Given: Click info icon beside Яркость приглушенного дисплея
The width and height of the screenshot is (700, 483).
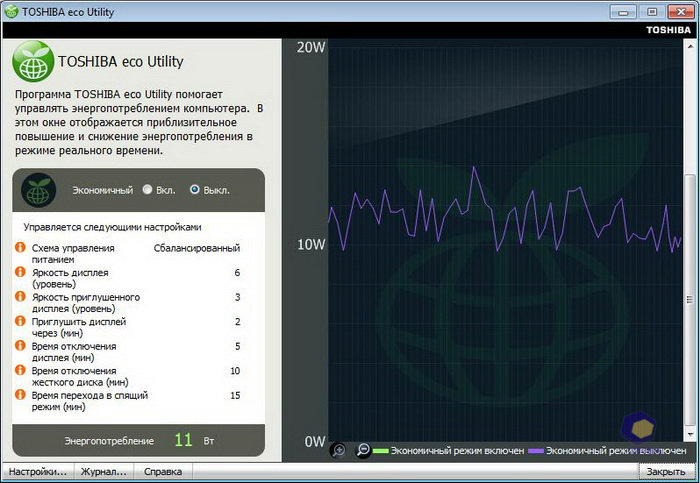Looking at the screenshot, I should coord(19,297).
